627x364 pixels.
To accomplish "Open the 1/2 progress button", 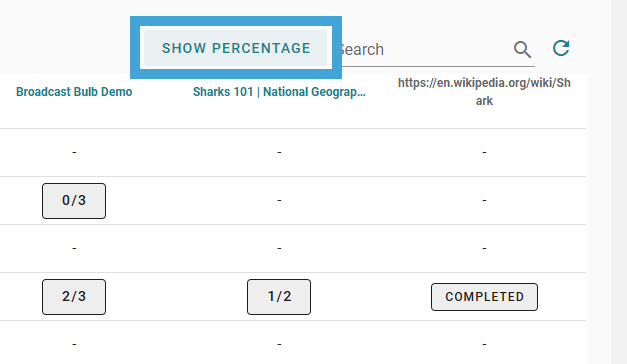I will pos(279,297).
